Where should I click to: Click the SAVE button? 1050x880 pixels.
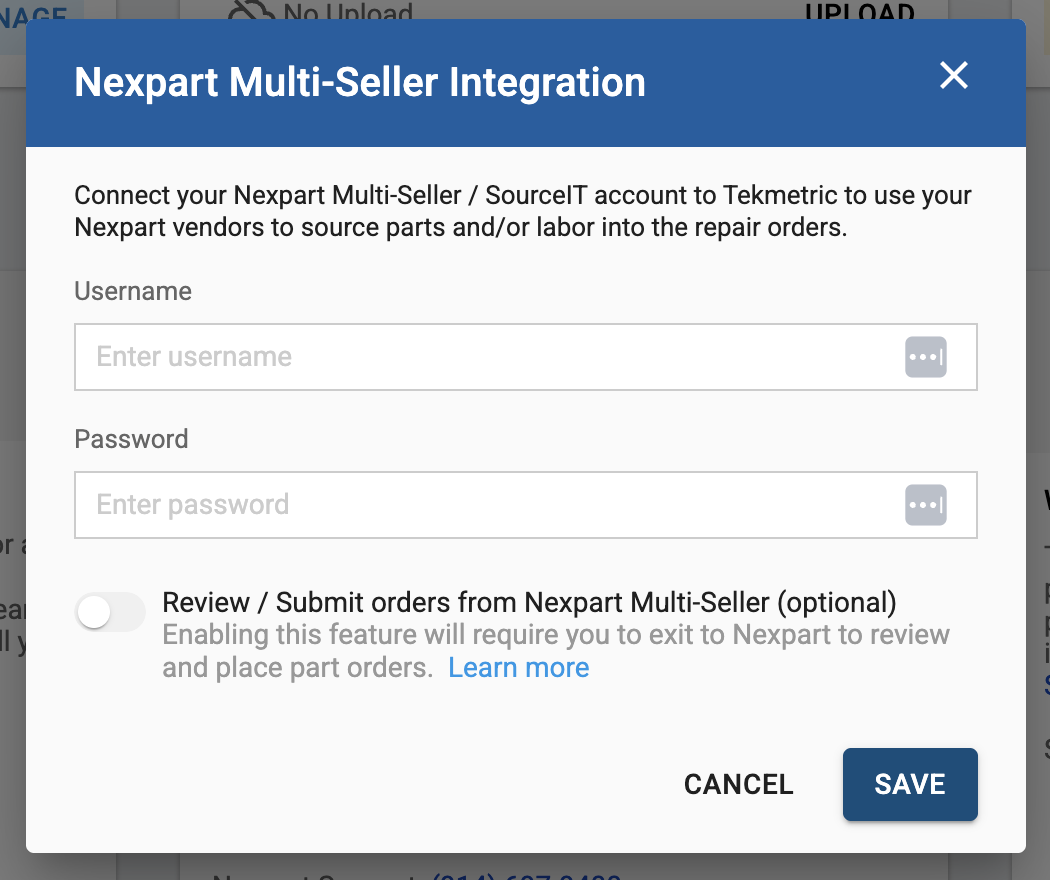[x=910, y=784]
